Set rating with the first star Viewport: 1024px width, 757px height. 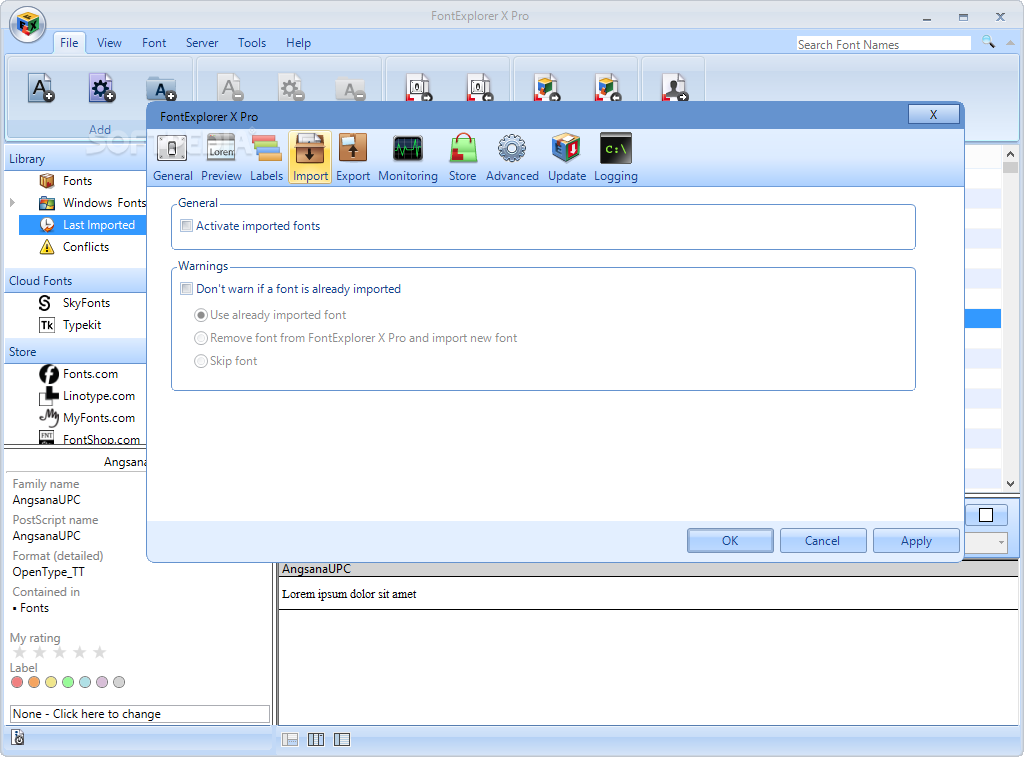point(20,652)
